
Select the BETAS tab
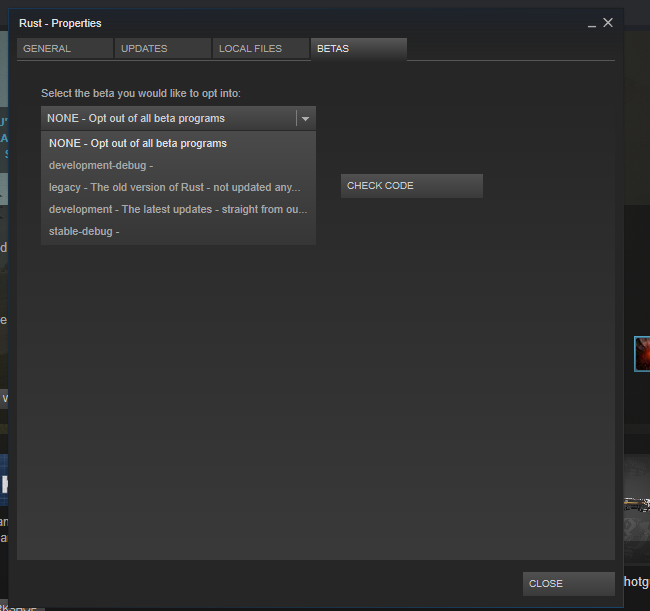pyautogui.click(x=359, y=49)
